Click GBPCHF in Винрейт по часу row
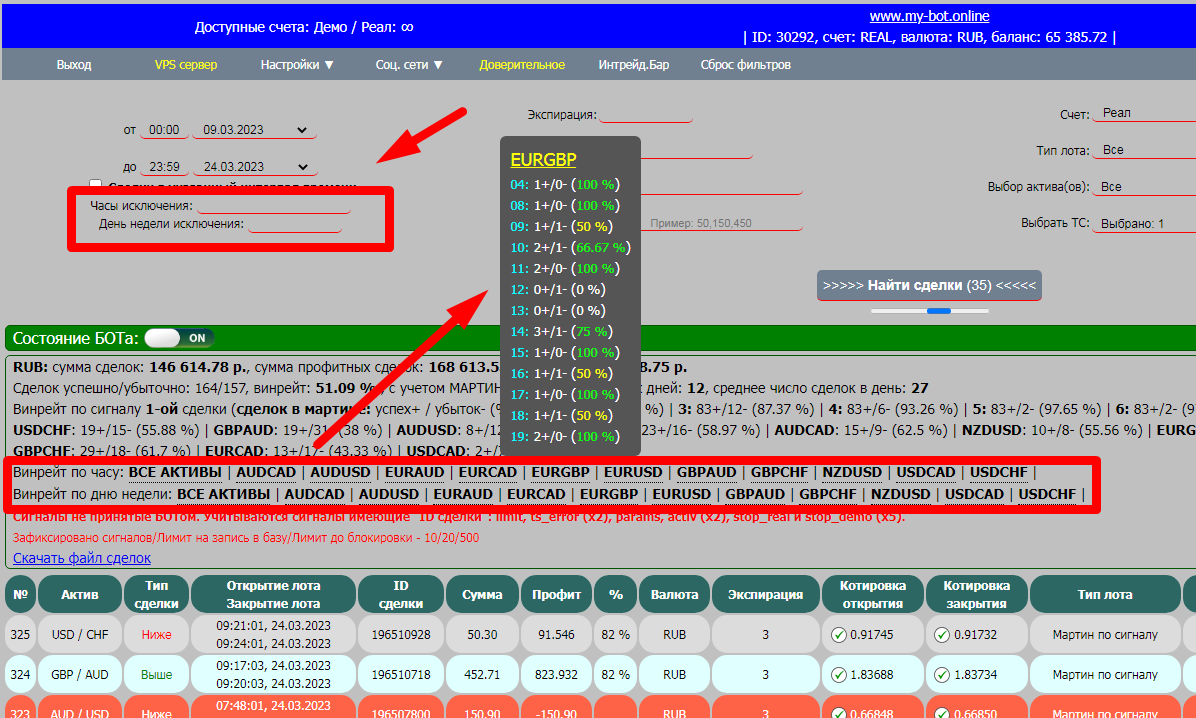This screenshot has height=718, width=1196. click(x=779, y=472)
